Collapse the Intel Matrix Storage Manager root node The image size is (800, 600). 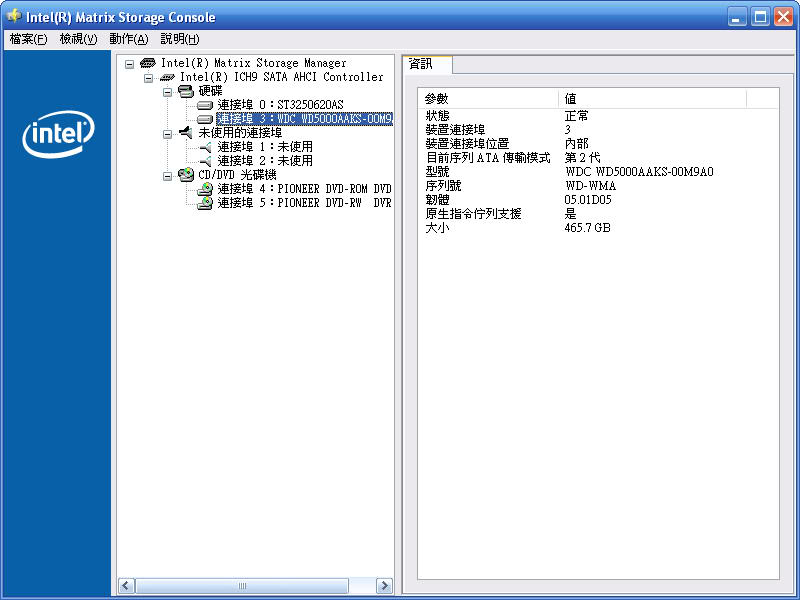pyautogui.click(x=130, y=64)
